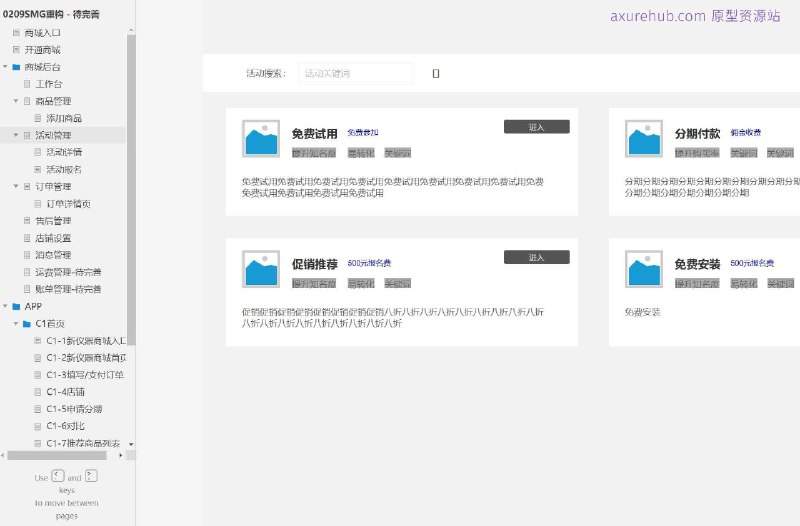
Task: Click page icon beside 商城入口
Action: click(16, 33)
